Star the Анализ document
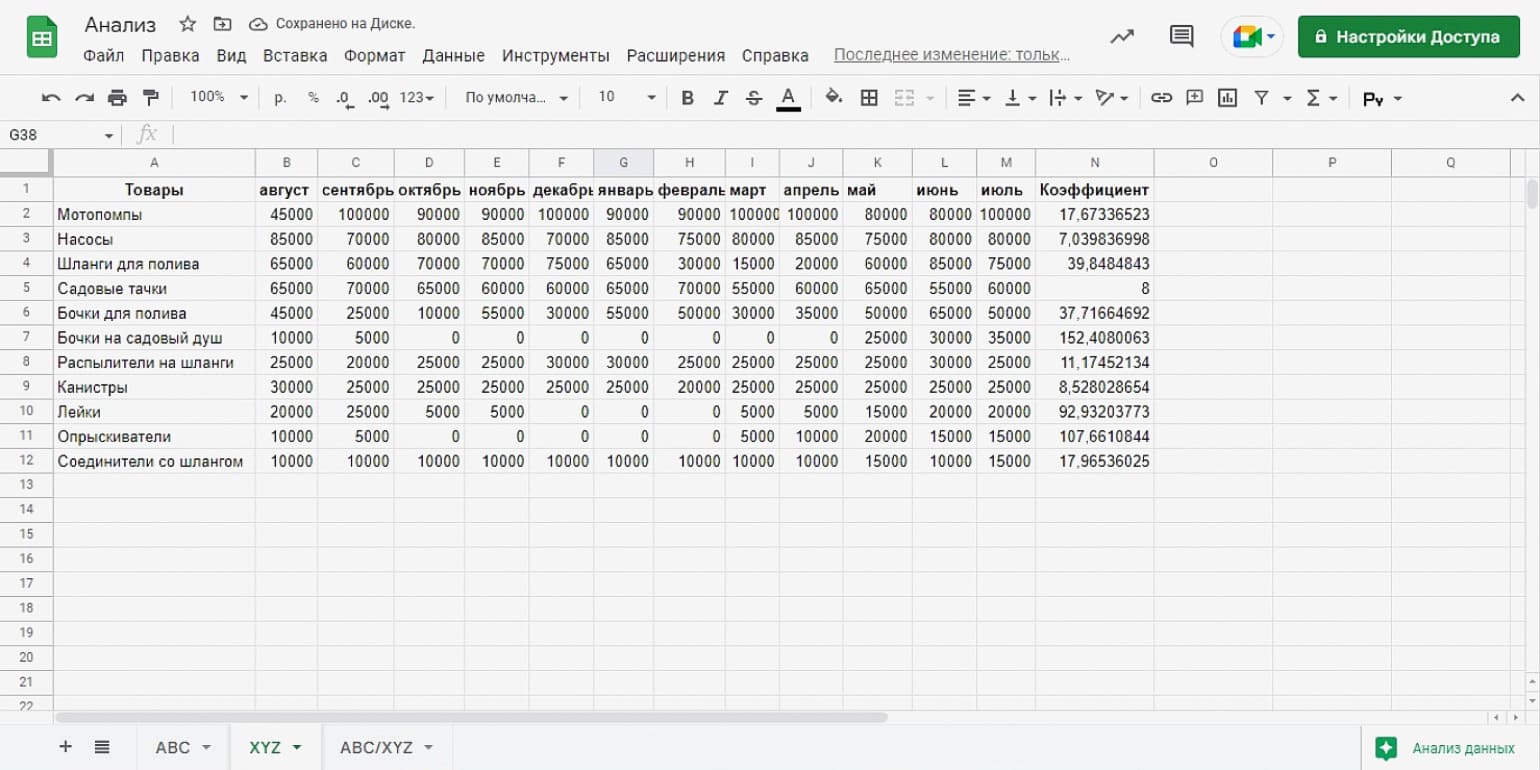 pyautogui.click(x=187, y=24)
